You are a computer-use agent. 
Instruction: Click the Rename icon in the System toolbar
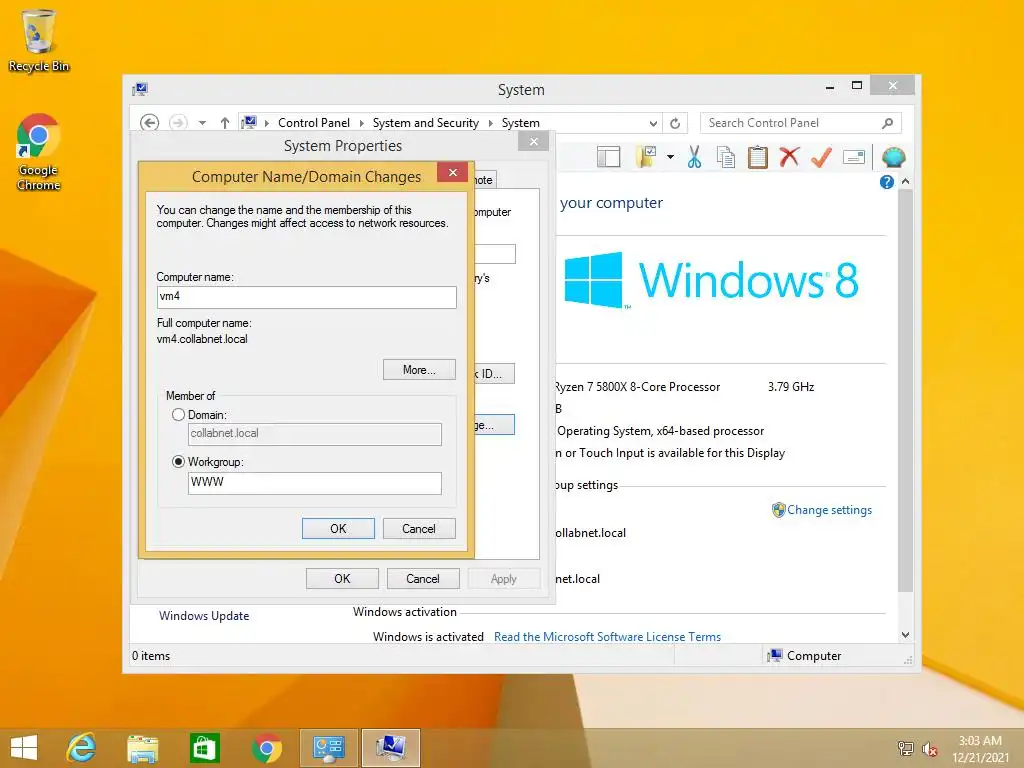(854, 157)
